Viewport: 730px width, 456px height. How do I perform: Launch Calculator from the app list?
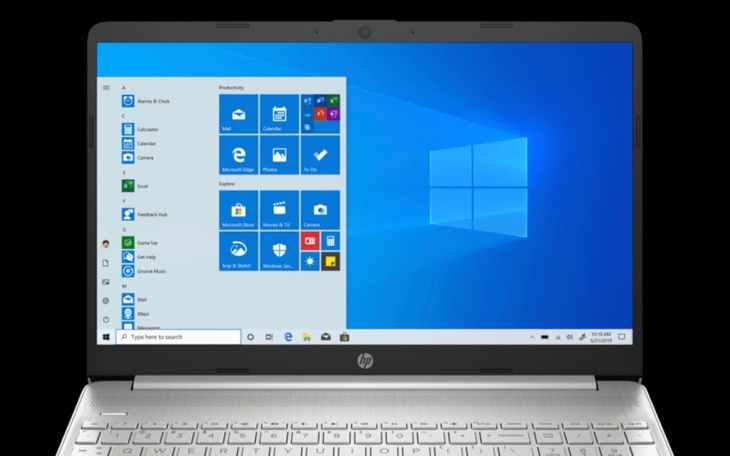click(x=140, y=129)
